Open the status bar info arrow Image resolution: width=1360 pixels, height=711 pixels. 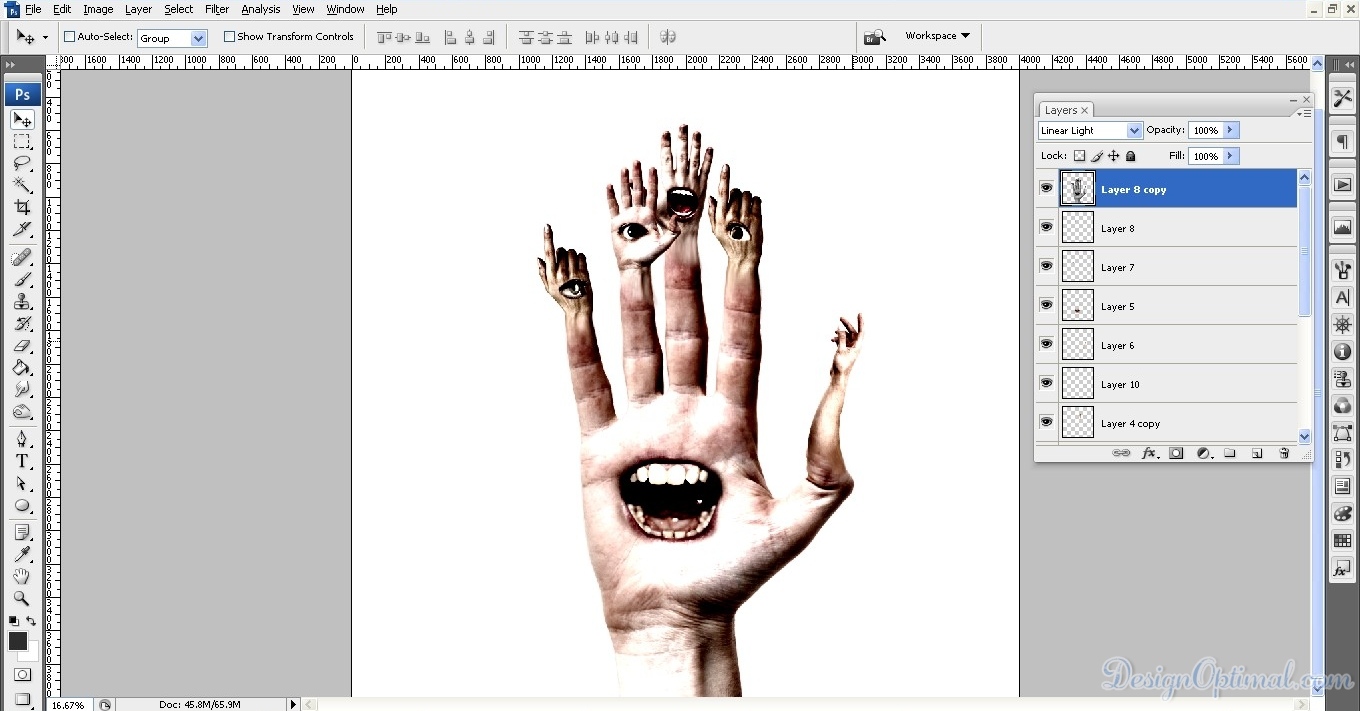pyautogui.click(x=293, y=704)
